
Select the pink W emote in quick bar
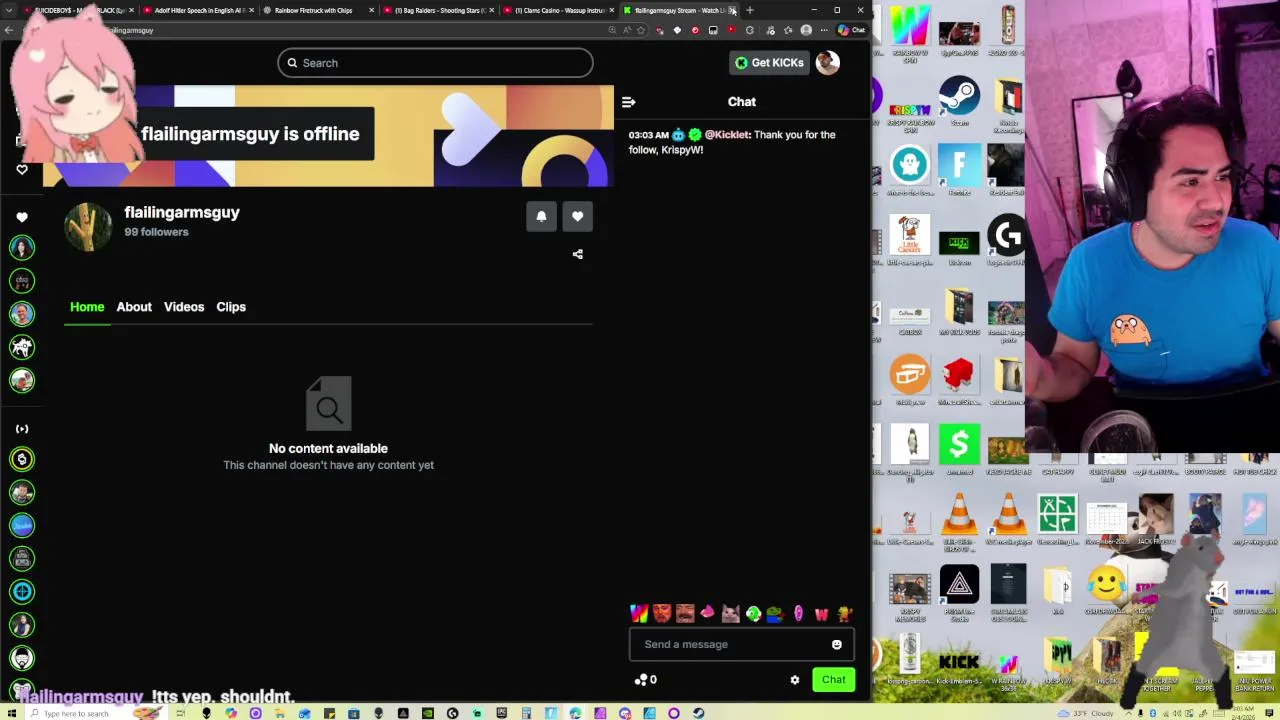click(x=821, y=614)
